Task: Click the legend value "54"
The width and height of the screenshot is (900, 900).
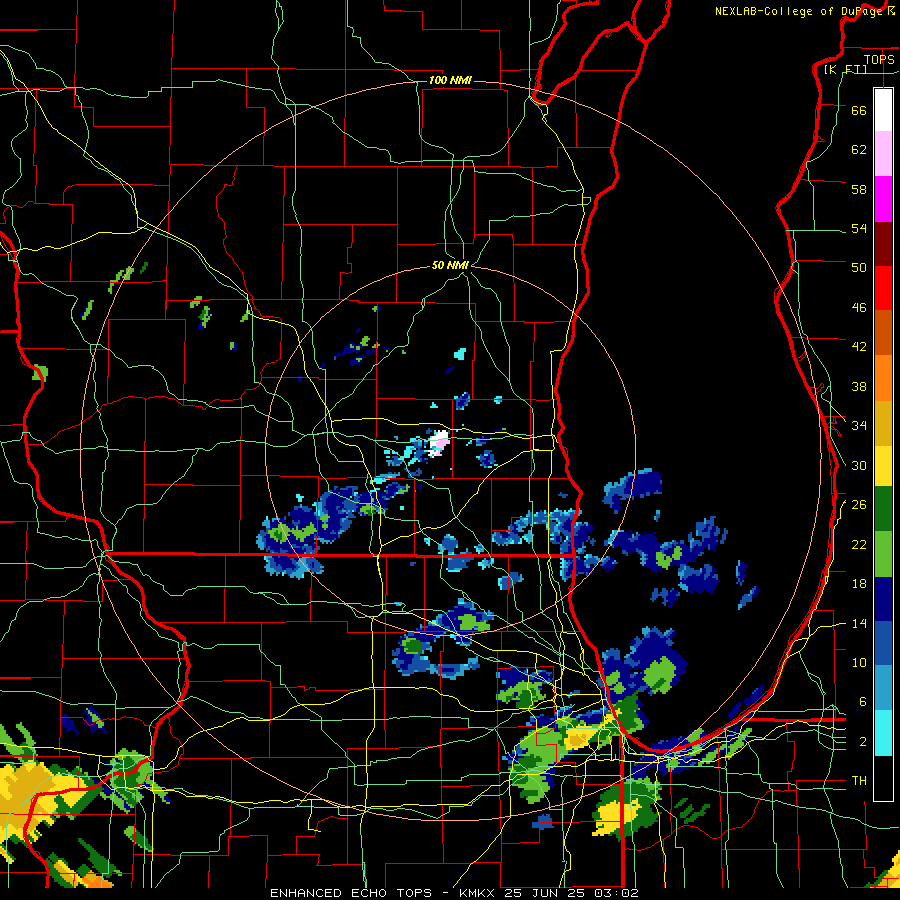Action: (859, 228)
